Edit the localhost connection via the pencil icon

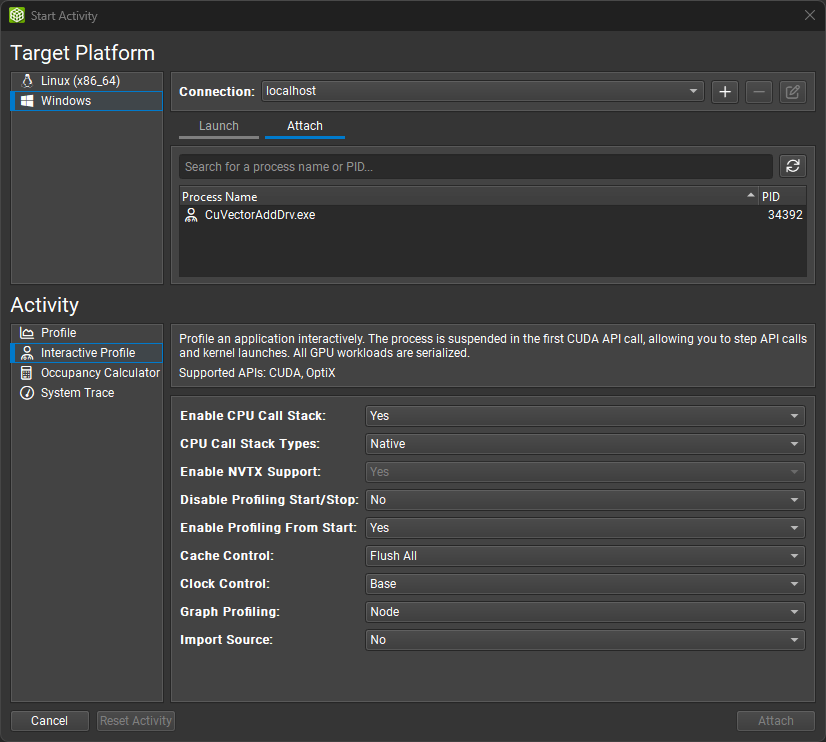tap(792, 91)
